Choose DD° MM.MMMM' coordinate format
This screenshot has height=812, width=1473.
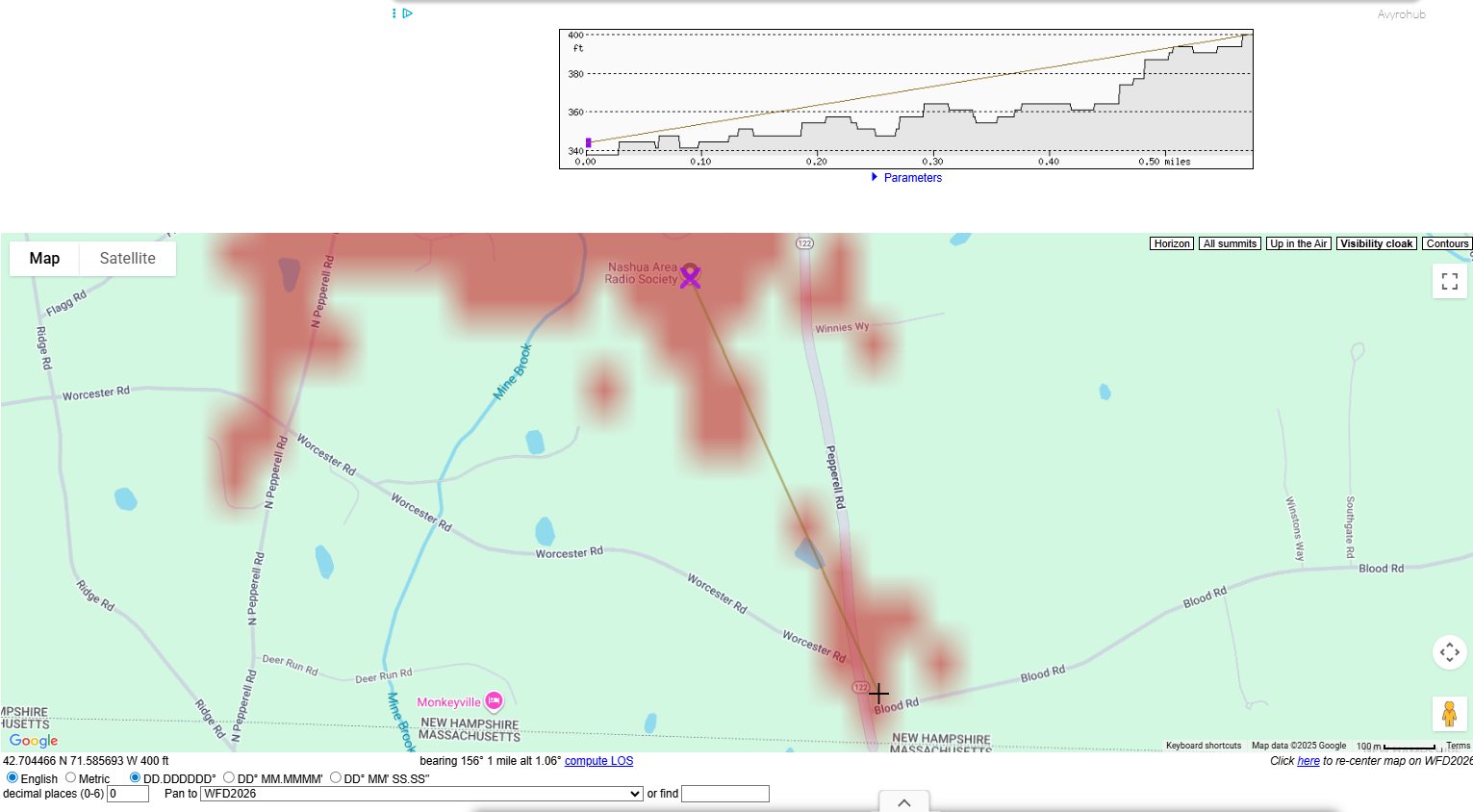[x=229, y=777]
